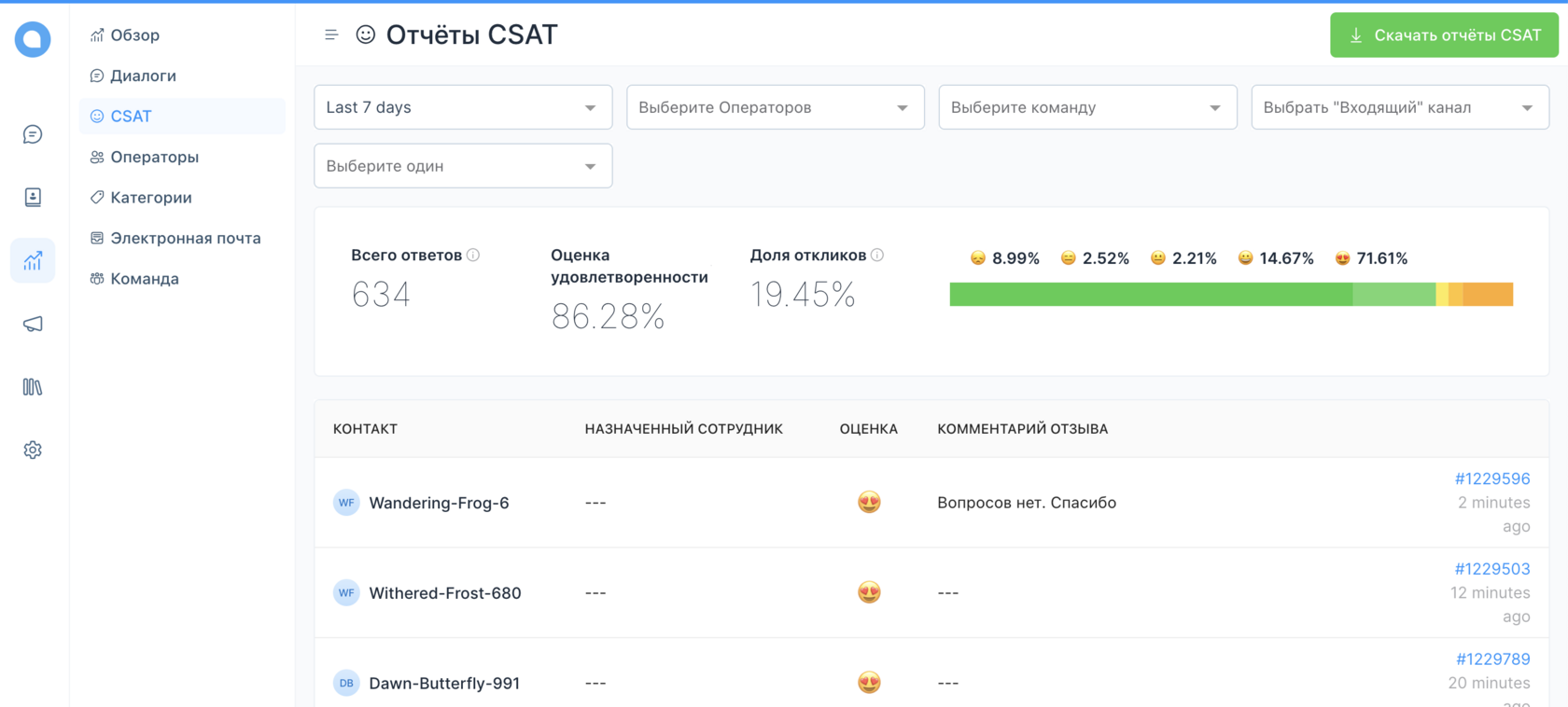The image size is (1568, 707).
Task: Open conversation link #1229789
Action: coord(1492,658)
